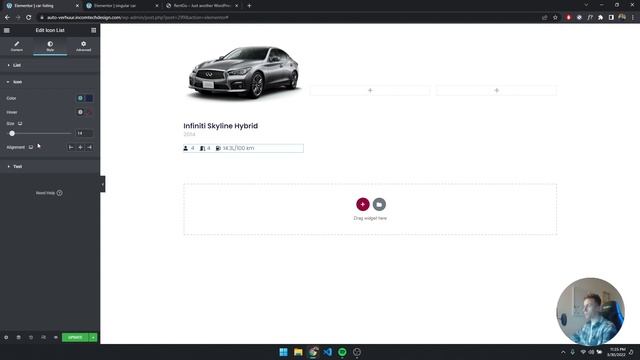Image resolution: width=640 pixels, height=360 pixels.
Task: Reload the current page
Action: [29, 18]
